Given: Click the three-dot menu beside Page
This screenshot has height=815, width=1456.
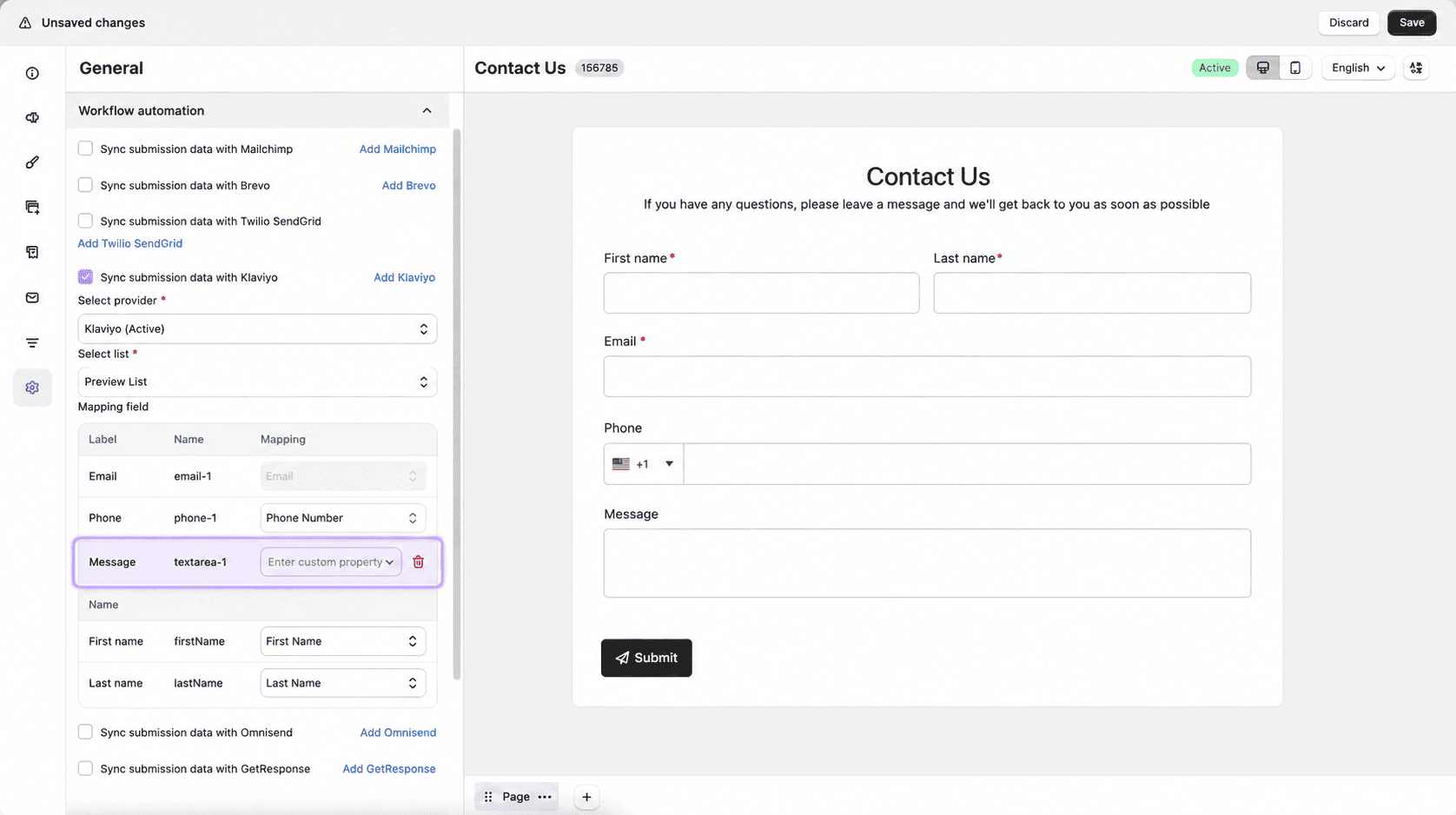Looking at the screenshot, I should (545, 797).
